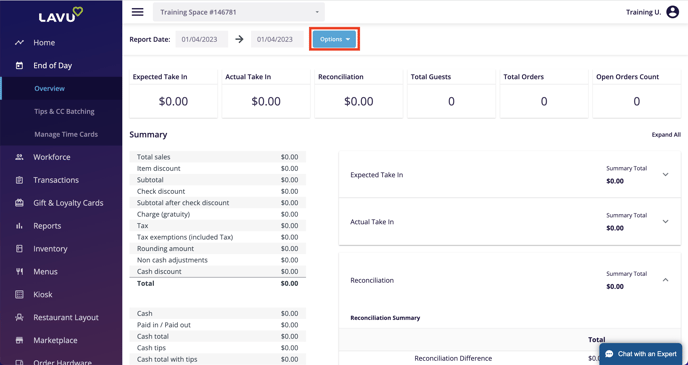Click the Reconciliation Difference row
Viewport: 688px width, 365px height.
tap(510, 358)
